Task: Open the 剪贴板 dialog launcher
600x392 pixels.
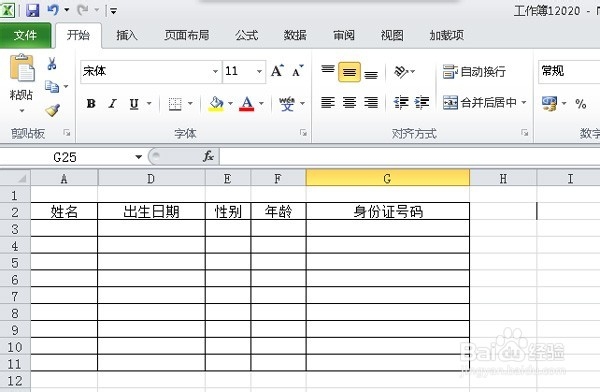Action: tap(67, 133)
